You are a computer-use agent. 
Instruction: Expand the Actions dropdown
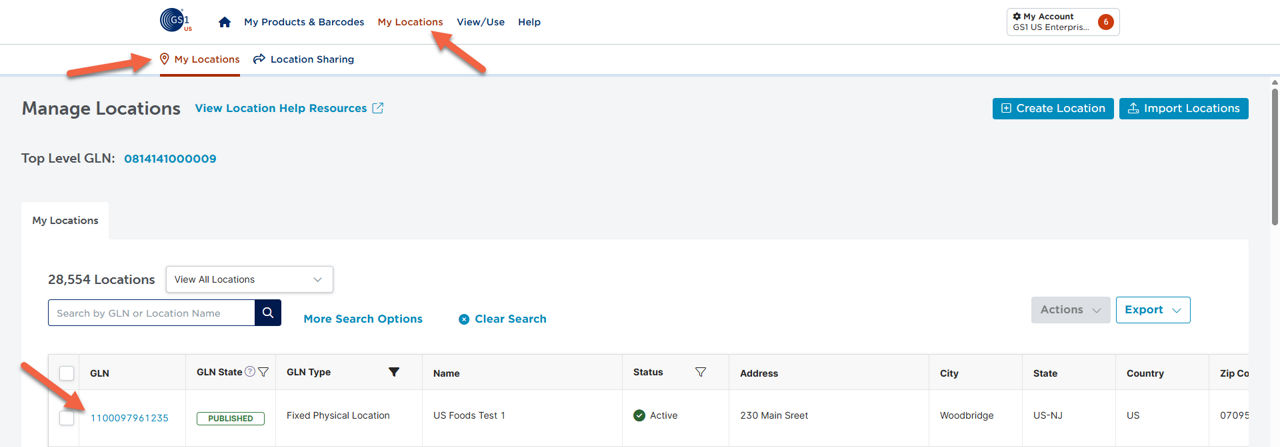(x=1070, y=310)
